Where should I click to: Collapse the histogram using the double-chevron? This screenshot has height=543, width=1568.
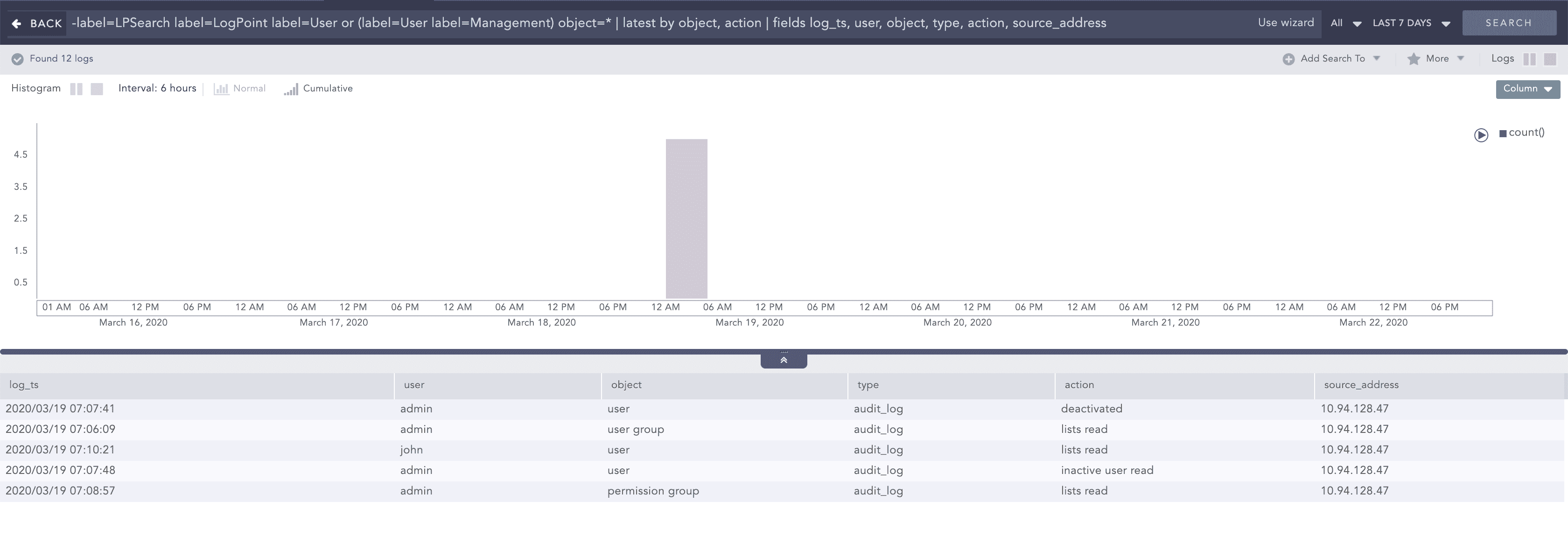click(x=784, y=359)
